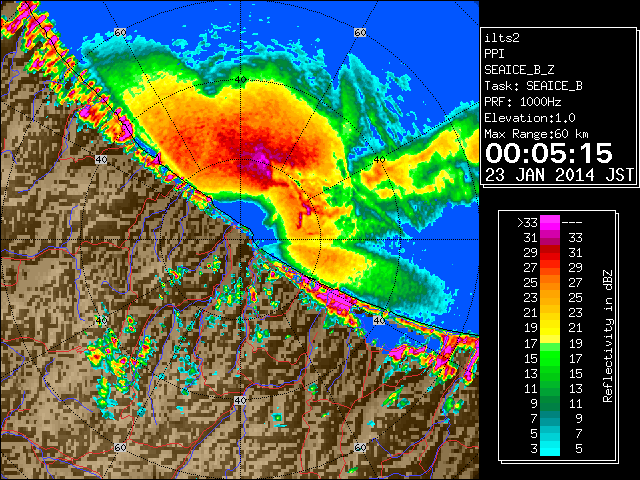Image resolution: width=640 pixels, height=480 pixels.
Task: Click the 40 km ring label due south
Action: (240, 400)
